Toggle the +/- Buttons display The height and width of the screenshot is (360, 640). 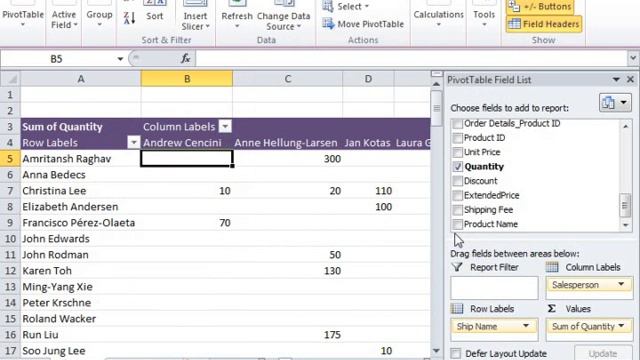540,7
